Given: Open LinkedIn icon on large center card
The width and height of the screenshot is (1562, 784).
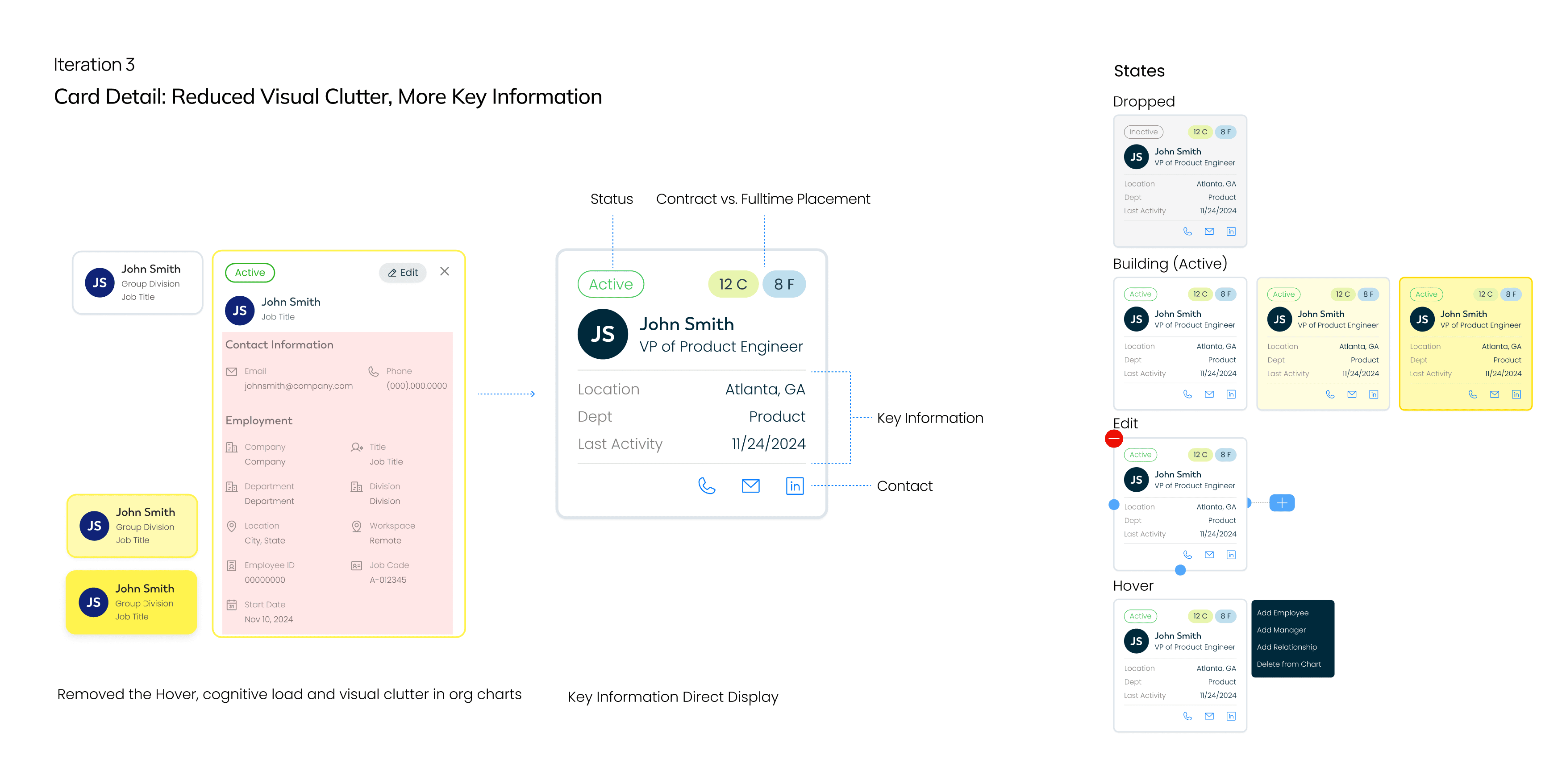Looking at the screenshot, I should tap(794, 486).
